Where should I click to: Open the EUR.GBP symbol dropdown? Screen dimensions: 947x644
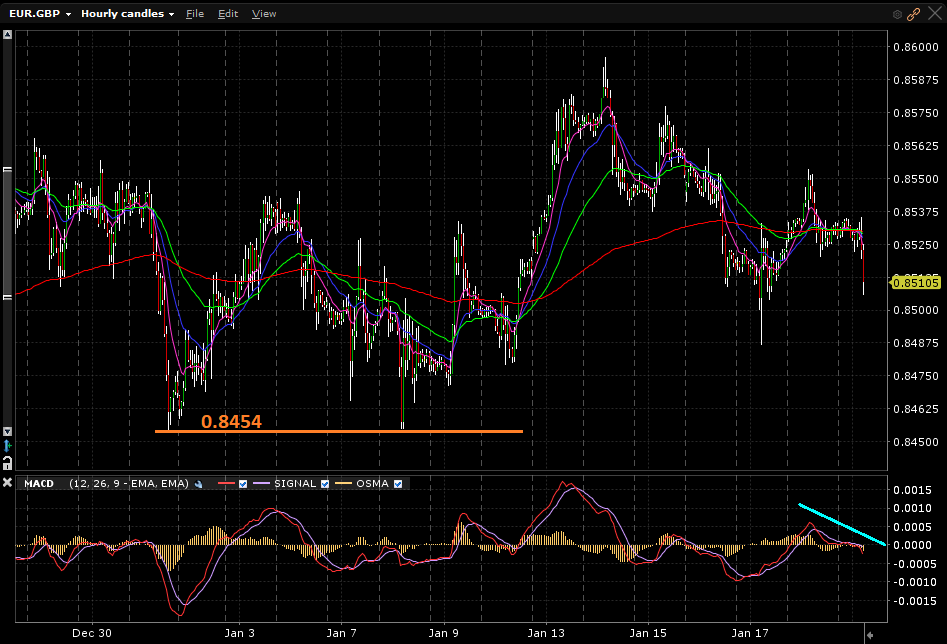click(x=40, y=13)
